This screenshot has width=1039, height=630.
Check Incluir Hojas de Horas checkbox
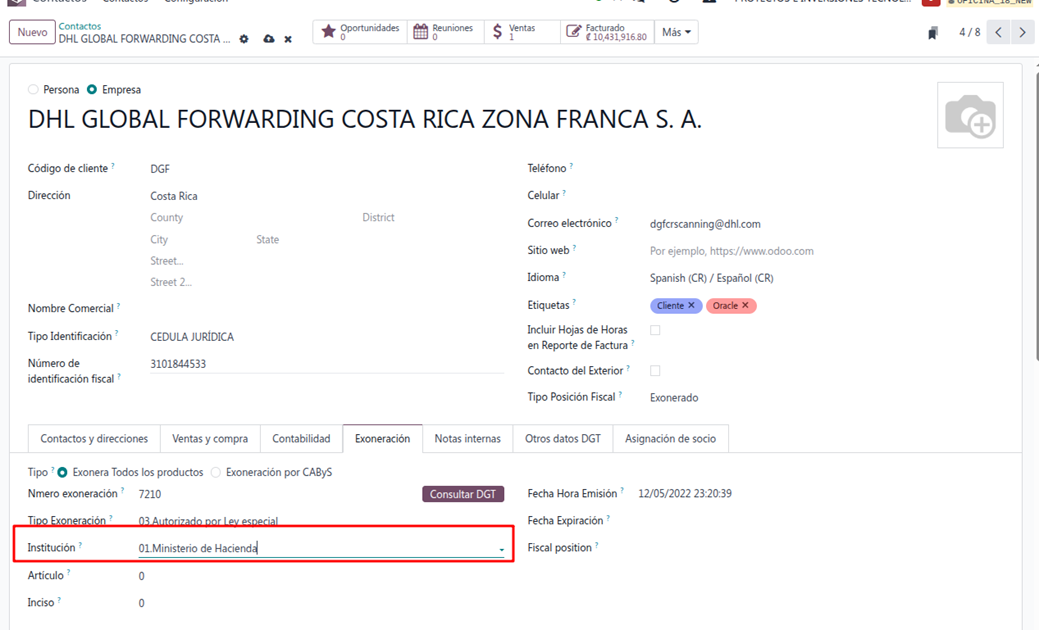[655, 330]
